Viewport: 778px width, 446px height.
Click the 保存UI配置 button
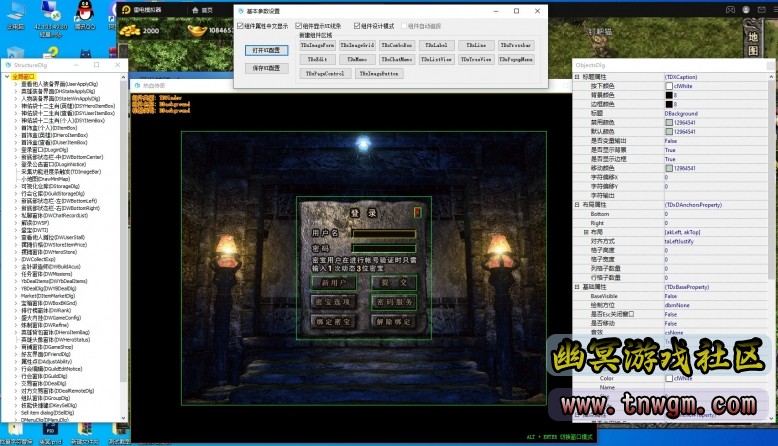tap(266, 68)
